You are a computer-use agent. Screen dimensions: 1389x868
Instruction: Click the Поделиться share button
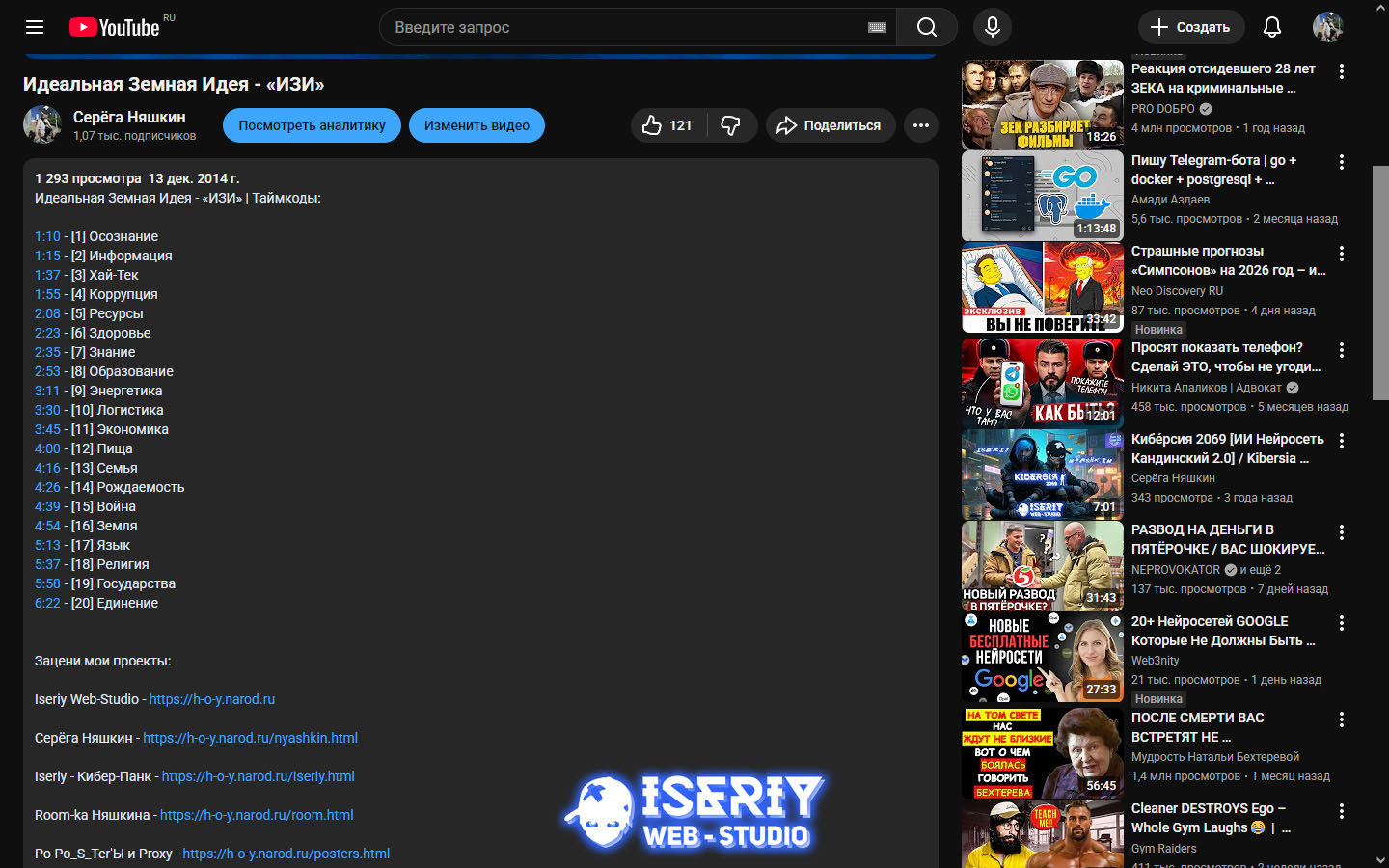coord(830,125)
